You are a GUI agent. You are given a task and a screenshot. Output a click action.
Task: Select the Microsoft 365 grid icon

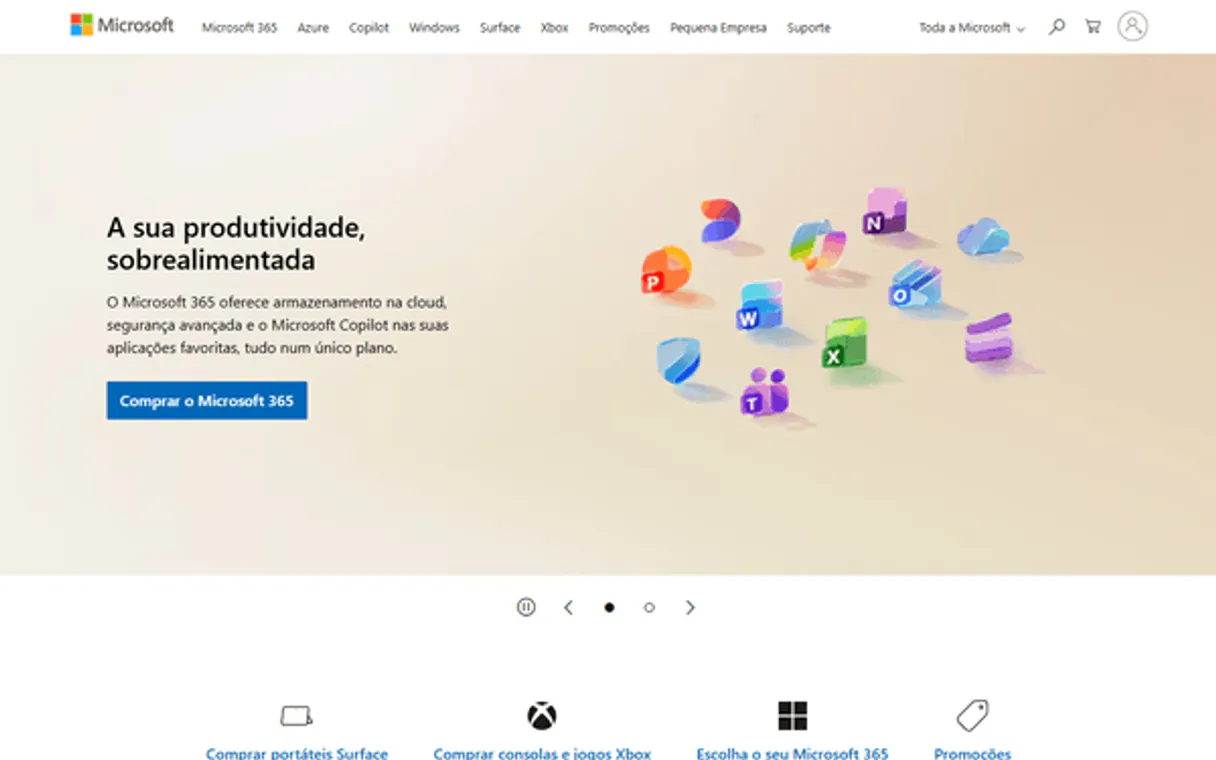click(793, 714)
